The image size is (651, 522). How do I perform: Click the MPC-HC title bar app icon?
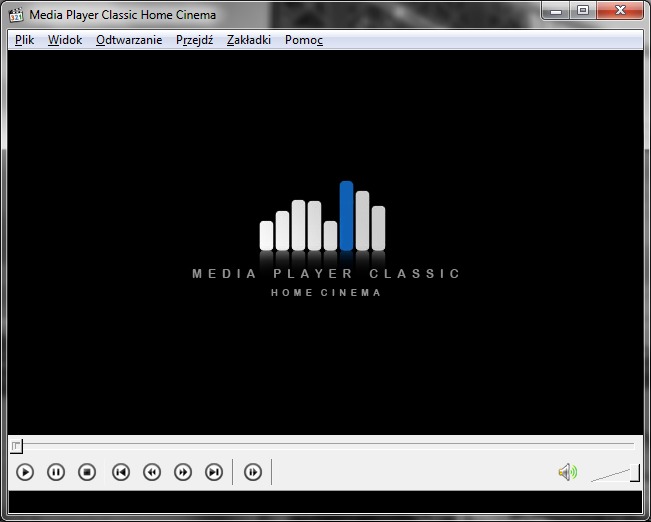click(x=16, y=15)
